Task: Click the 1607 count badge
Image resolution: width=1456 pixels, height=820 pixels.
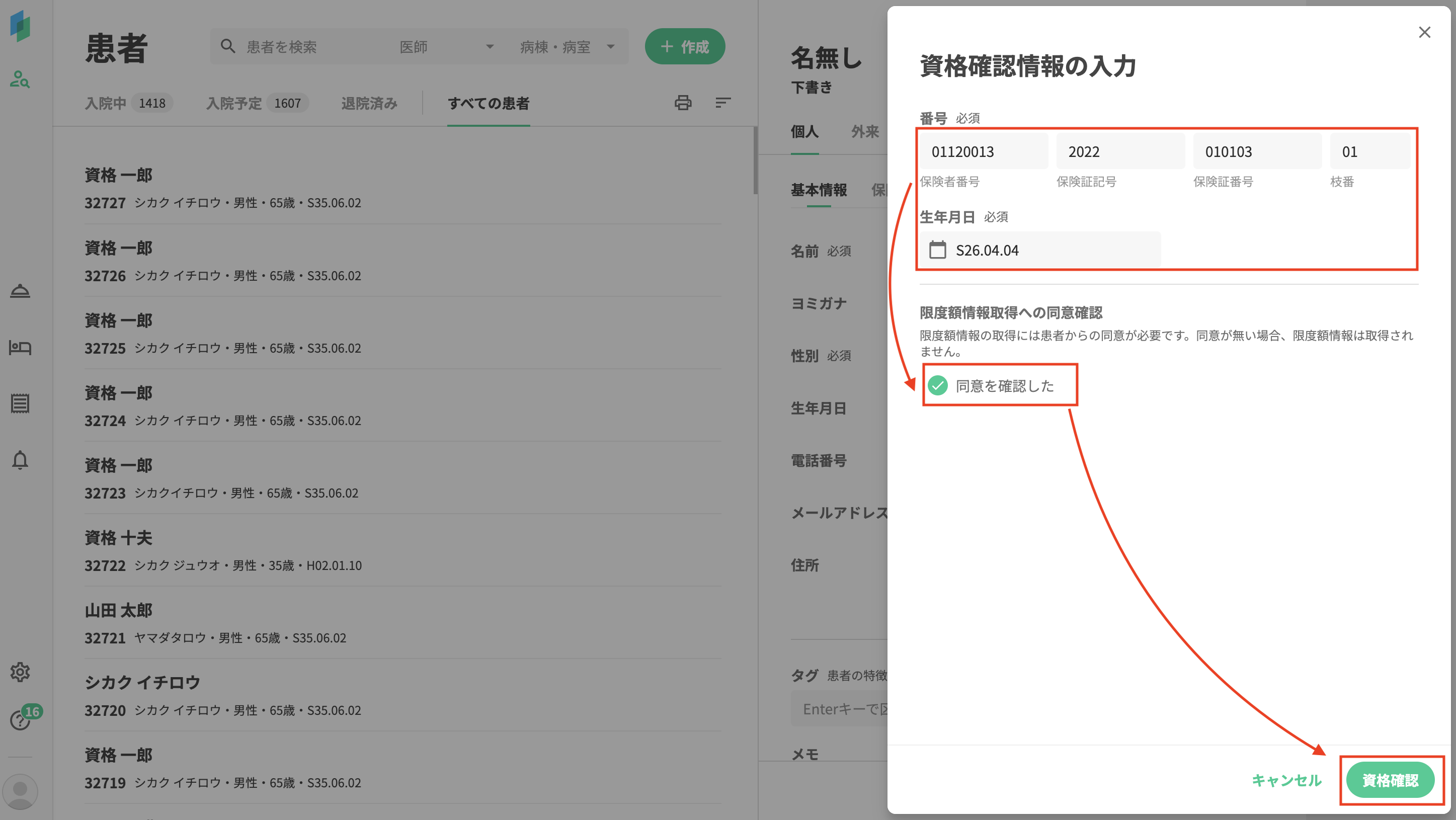Action: [x=288, y=104]
